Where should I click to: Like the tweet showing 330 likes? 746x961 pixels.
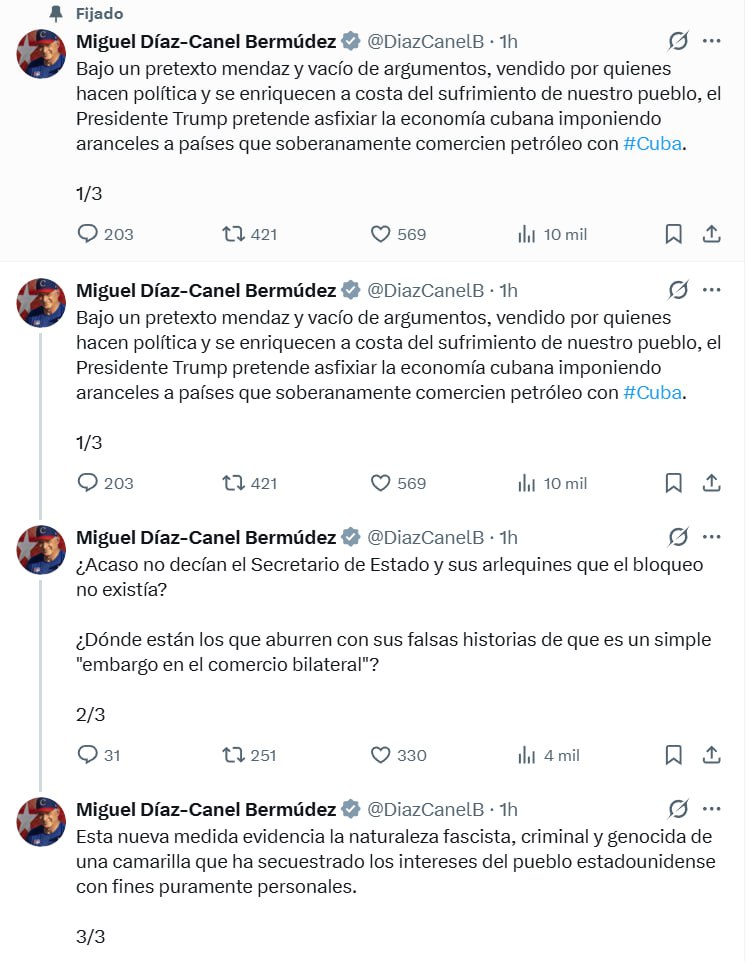(381, 755)
